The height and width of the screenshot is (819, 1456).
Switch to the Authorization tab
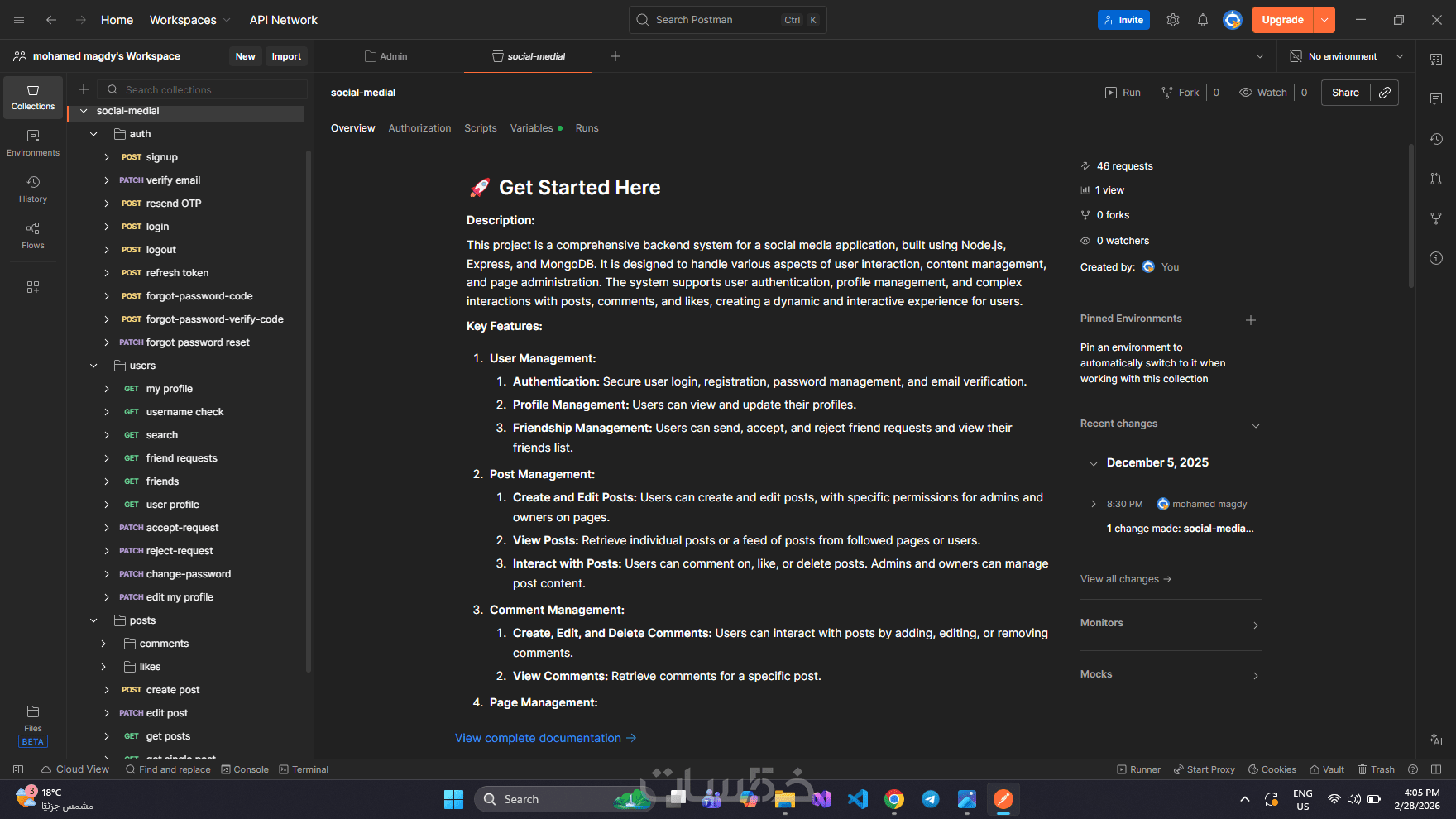point(419,128)
